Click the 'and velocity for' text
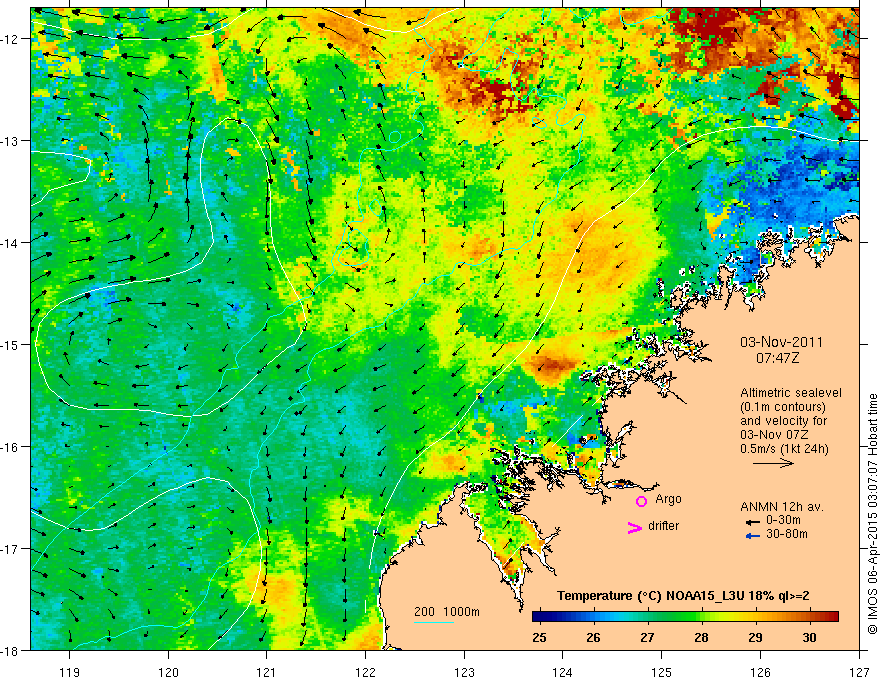 [x=783, y=421]
